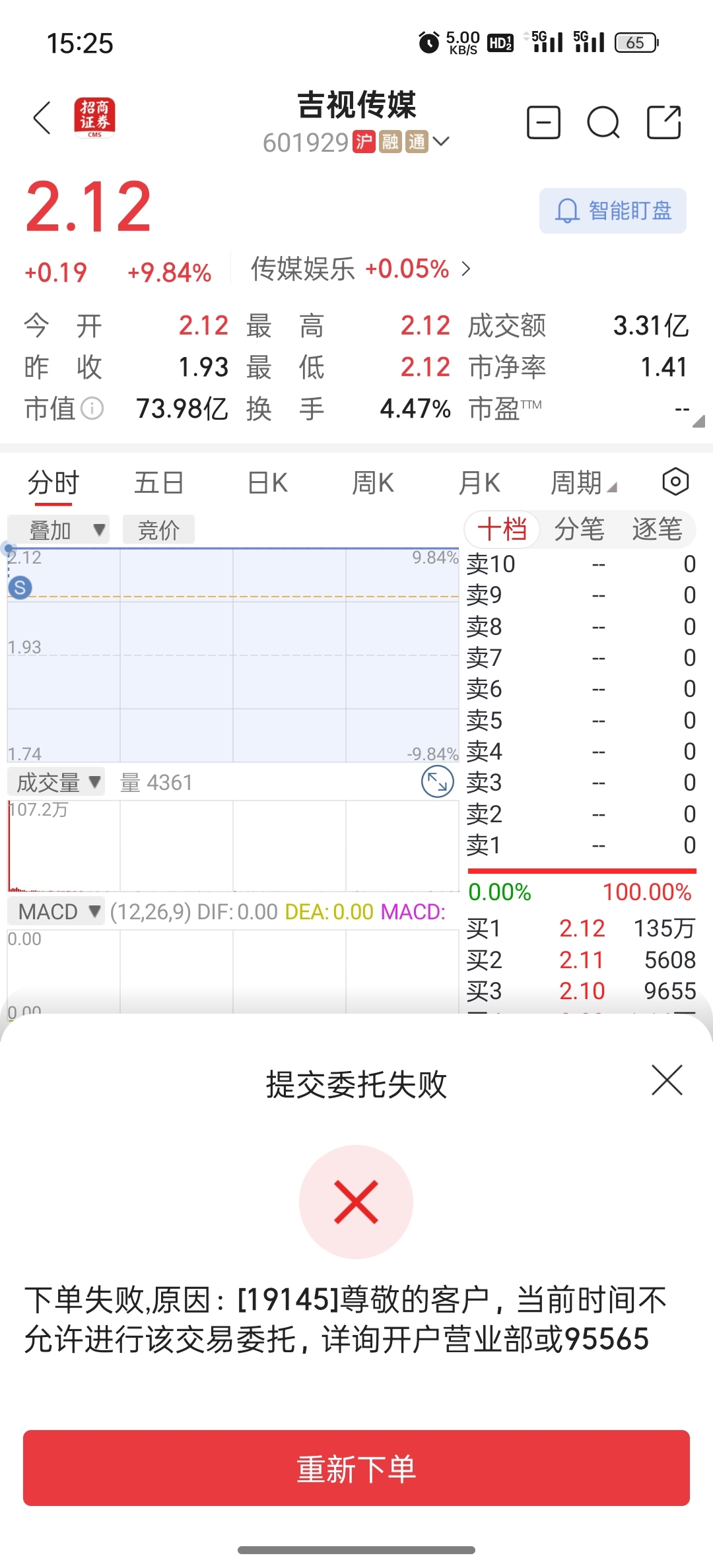Tap the 量 4361 volume readout
The image size is (713, 1568).
pos(156,783)
